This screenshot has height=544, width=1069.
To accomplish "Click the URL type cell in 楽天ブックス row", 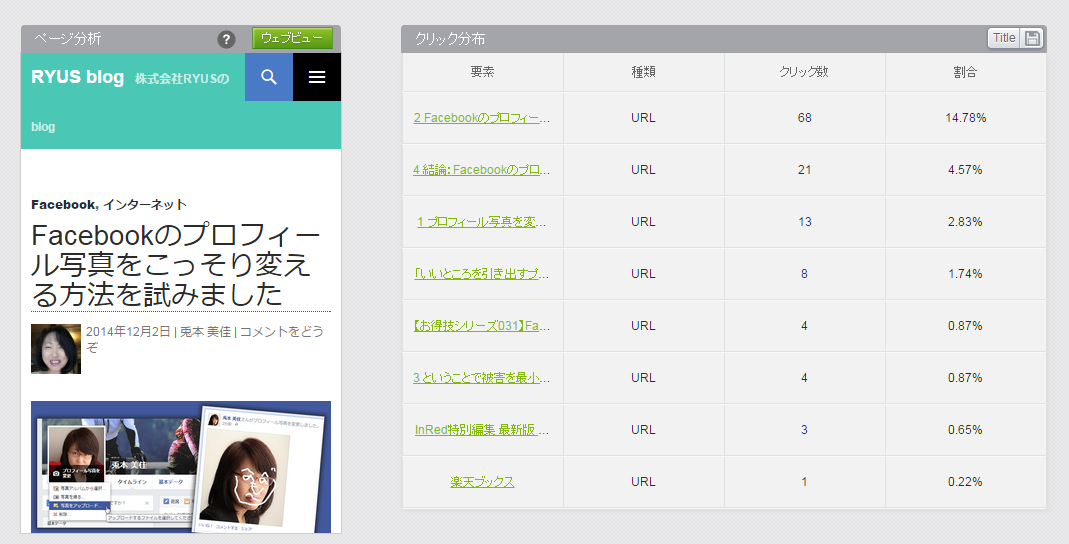I will coord(643,481).
